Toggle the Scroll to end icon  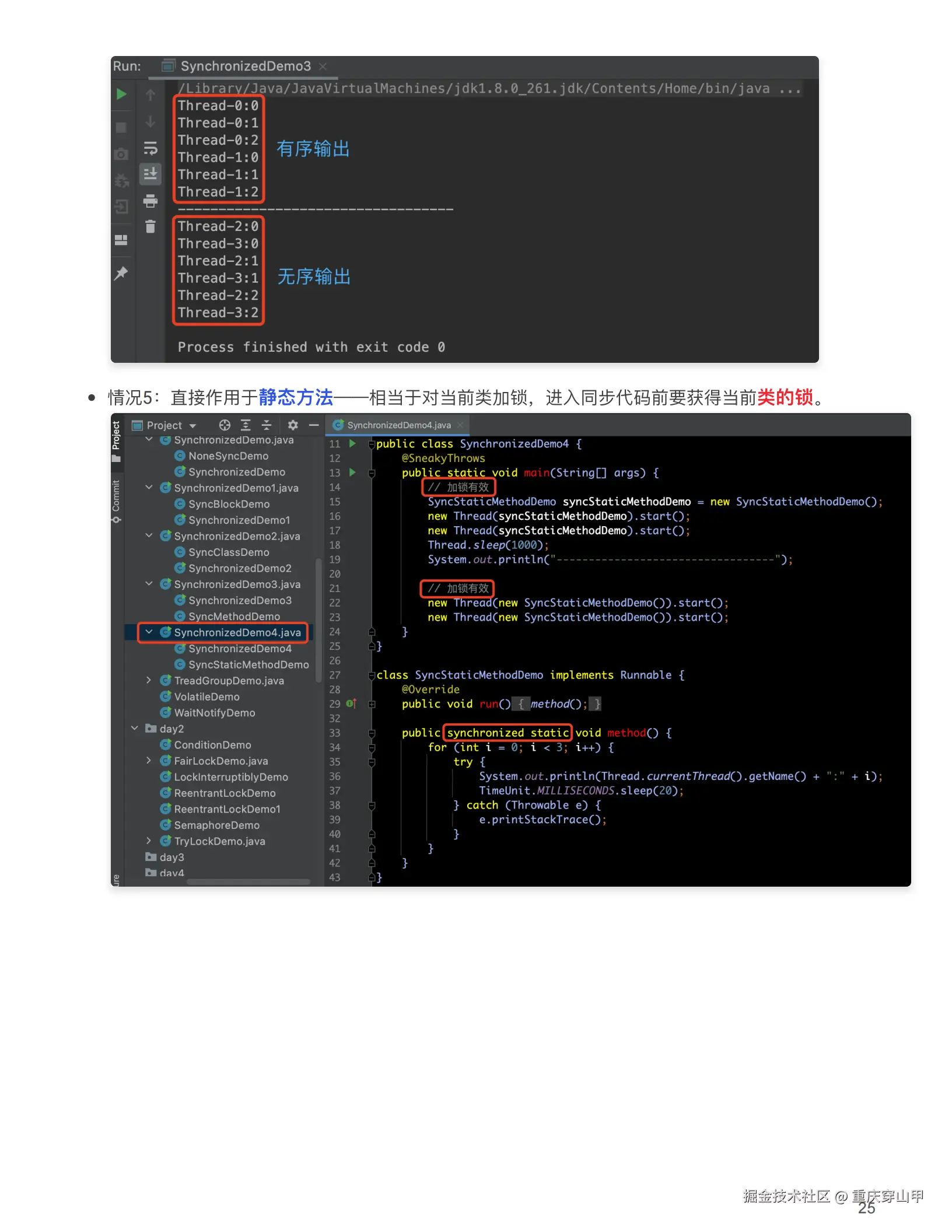[x=150, y=173]
